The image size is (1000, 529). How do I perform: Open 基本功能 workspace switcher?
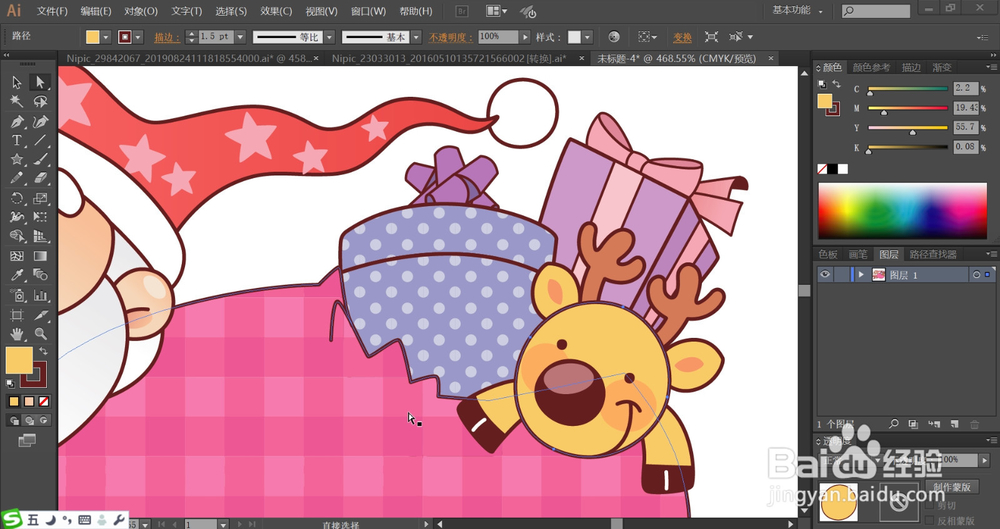[x=797, y=11]
